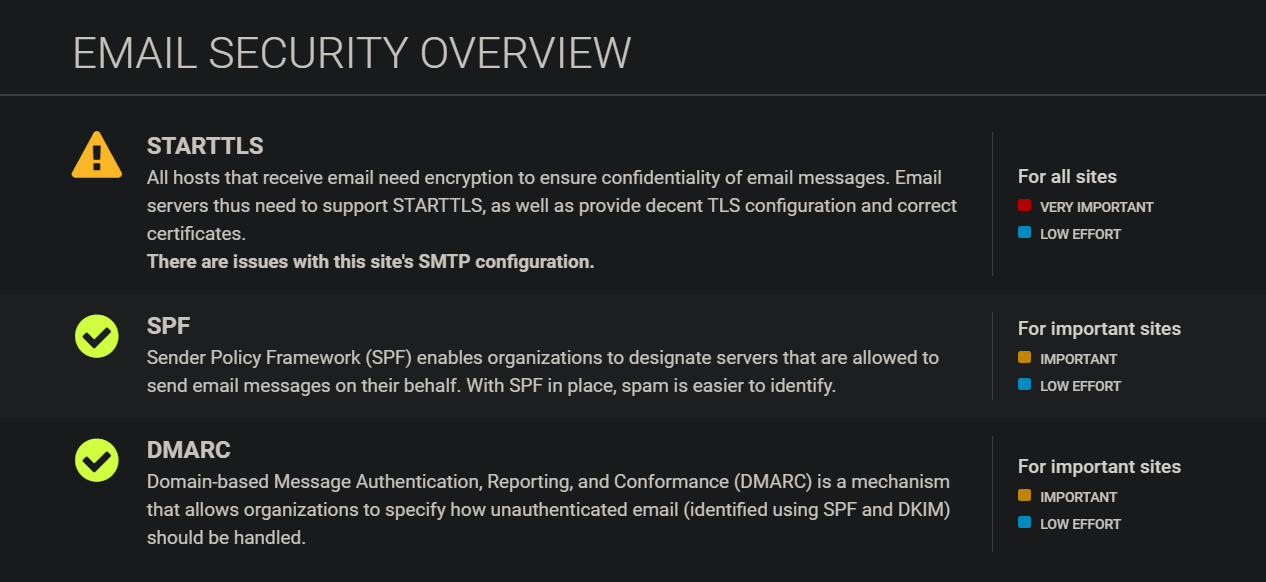Click 'For important sites' label in DMARC section

[1099, 466]
